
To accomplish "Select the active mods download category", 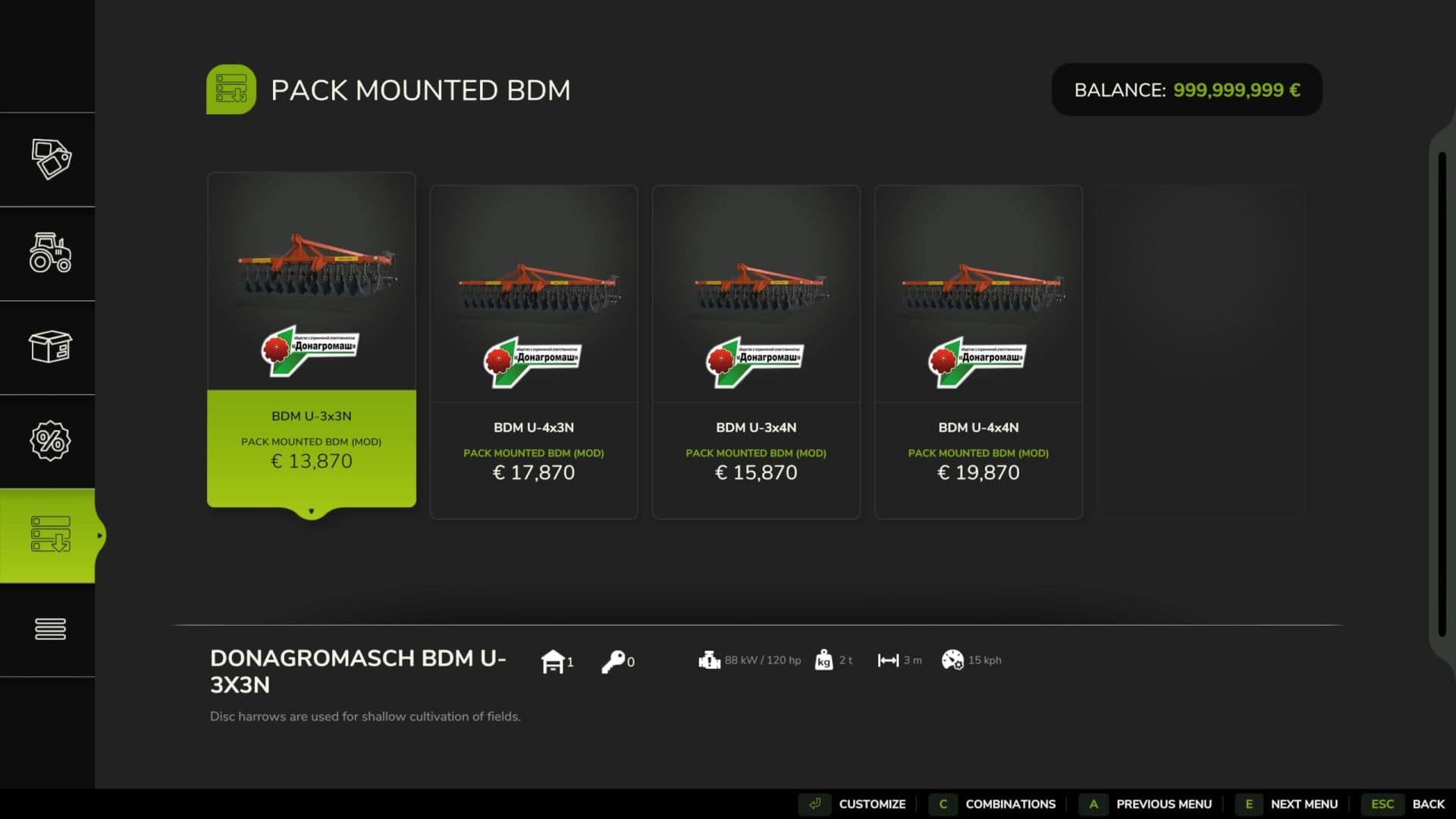I will 50,535.
